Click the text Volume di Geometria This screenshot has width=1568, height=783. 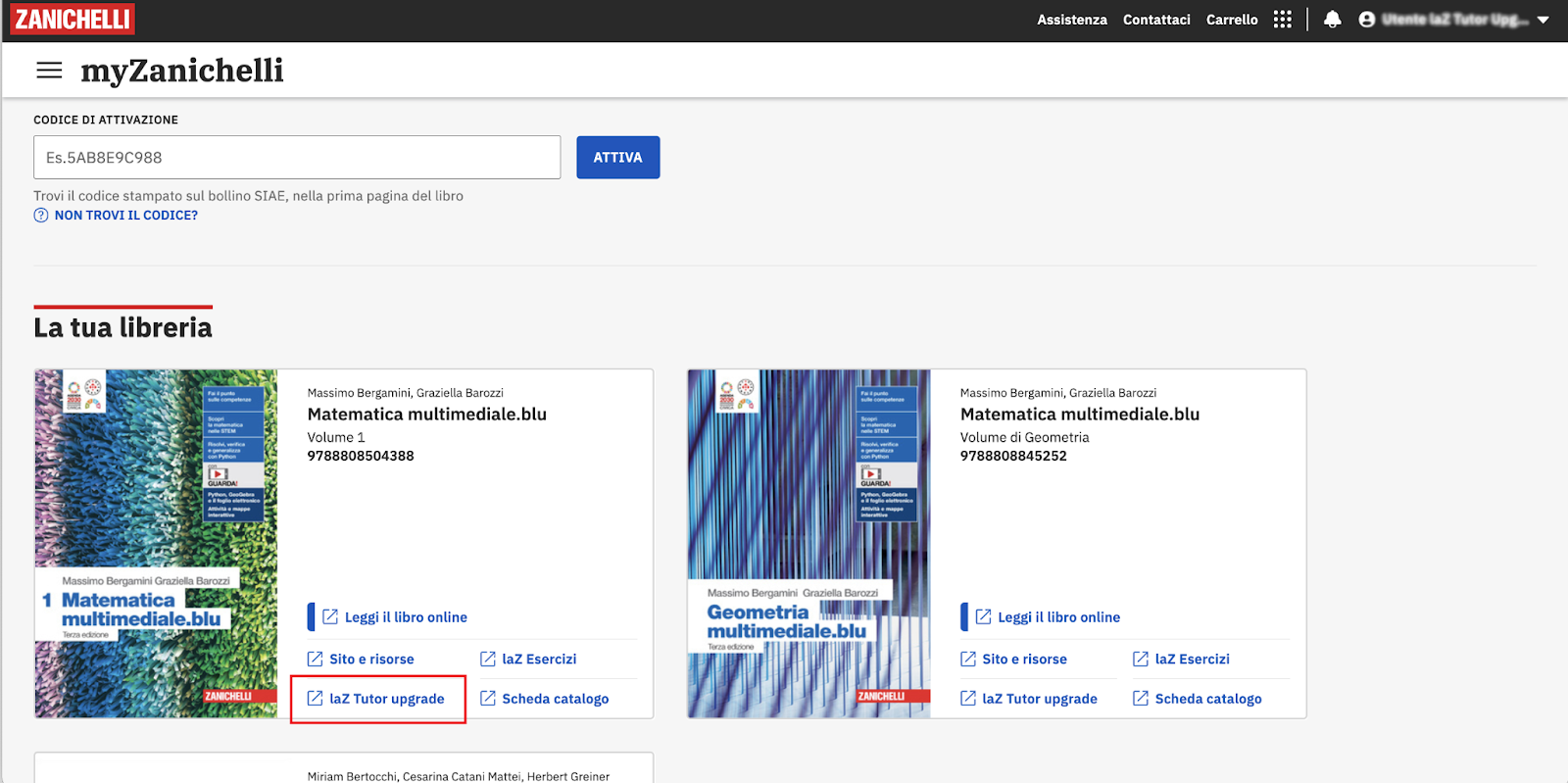1025,438
